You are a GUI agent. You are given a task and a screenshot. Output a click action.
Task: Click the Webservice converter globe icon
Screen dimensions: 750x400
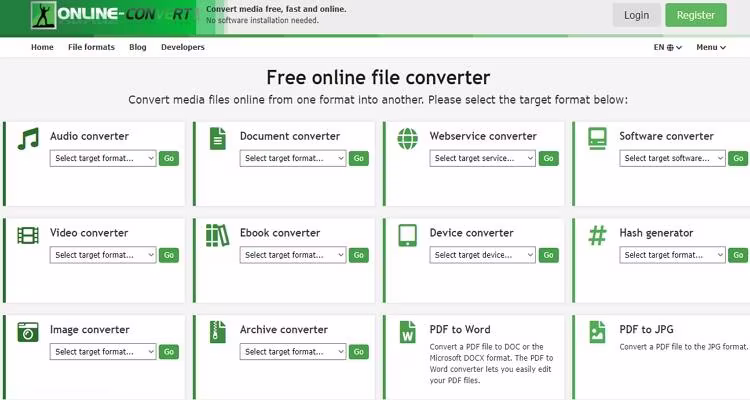click(x=408, y=139)
